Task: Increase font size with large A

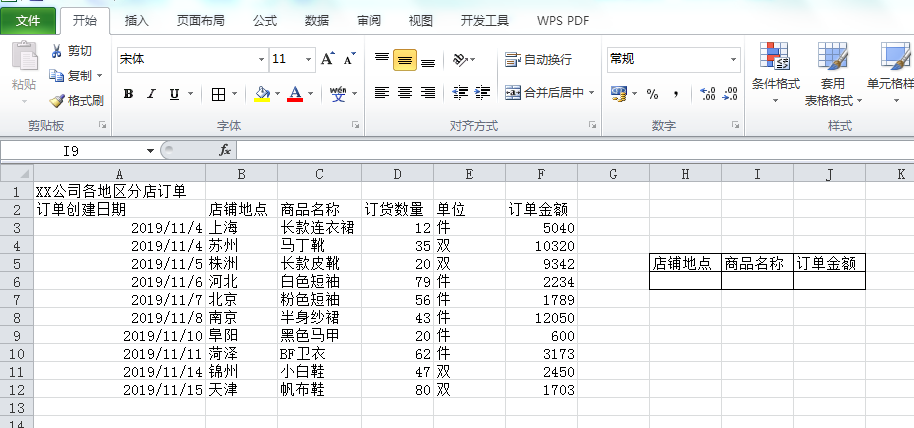Action: click(x=327, y=58)
